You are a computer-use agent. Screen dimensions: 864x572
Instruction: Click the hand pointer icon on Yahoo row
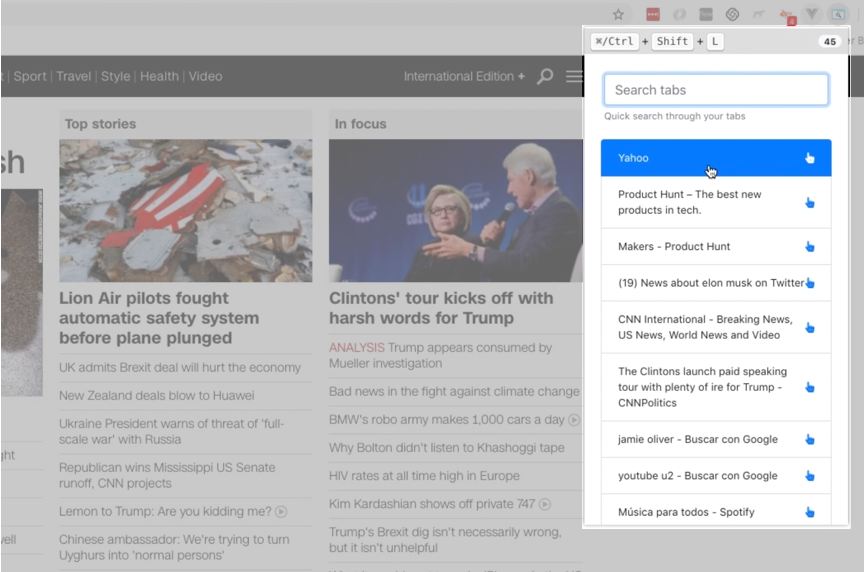click(x=809, y=158)
